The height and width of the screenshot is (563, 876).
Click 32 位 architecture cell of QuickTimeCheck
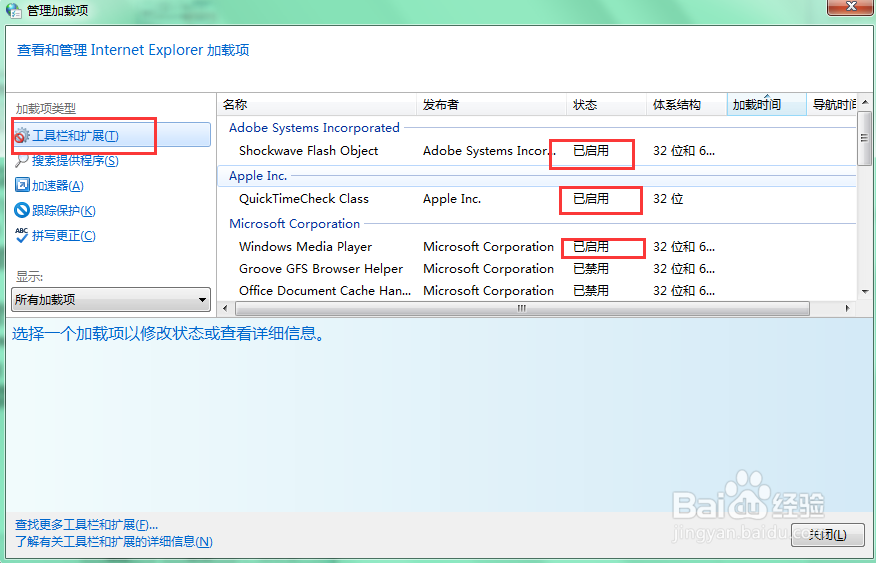point(668,199)
